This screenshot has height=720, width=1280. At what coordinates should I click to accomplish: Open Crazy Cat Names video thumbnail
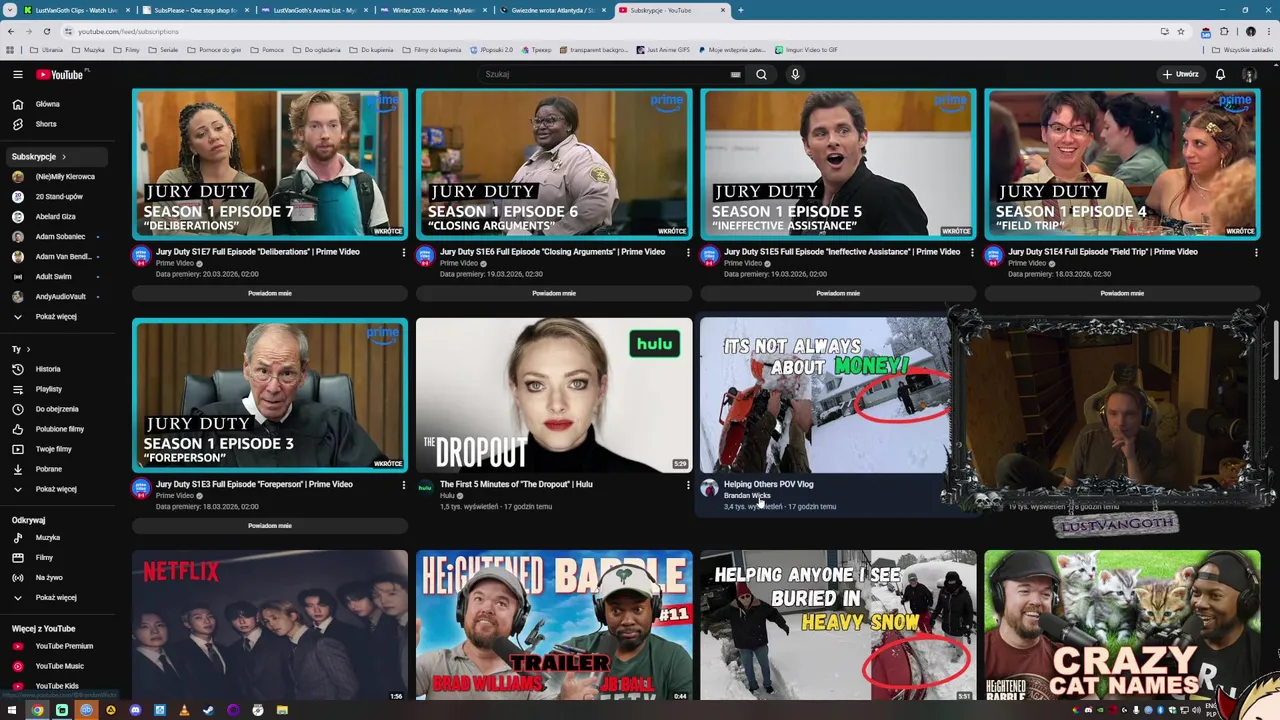(1122, 625)
